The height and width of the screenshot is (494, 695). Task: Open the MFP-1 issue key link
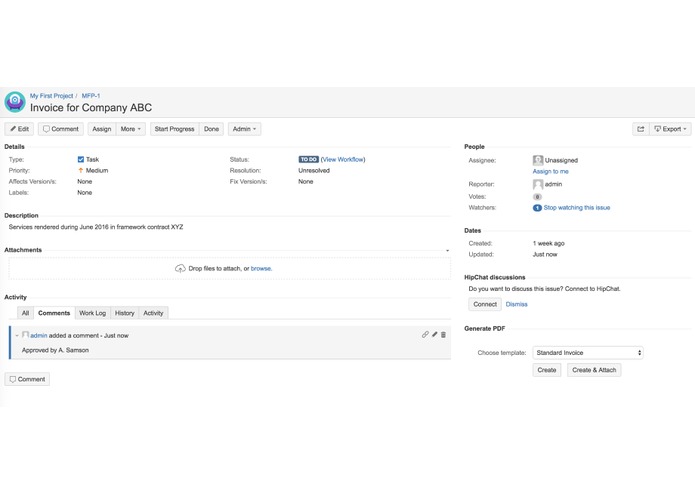(x=91, y=96)
